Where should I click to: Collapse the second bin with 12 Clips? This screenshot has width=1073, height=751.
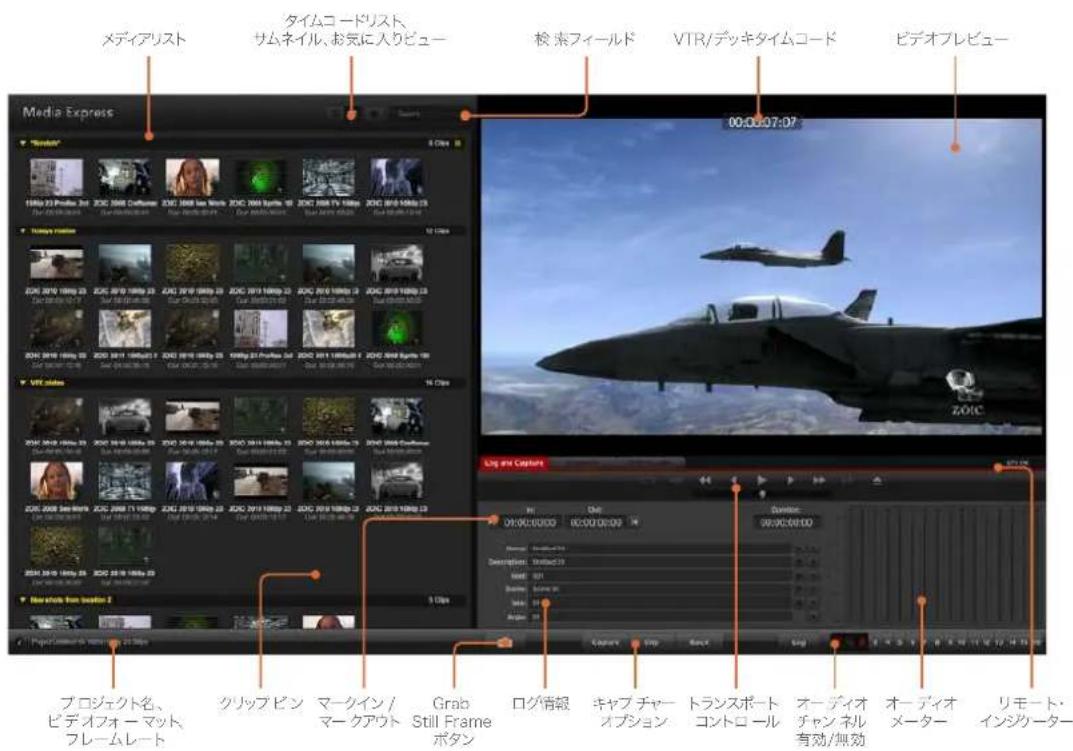23,231
